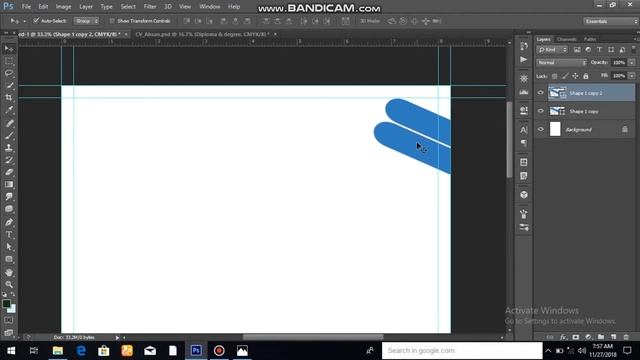Filter layers by pixel layers icon
The width and height of the screenshot is (640, 360).
577,49
